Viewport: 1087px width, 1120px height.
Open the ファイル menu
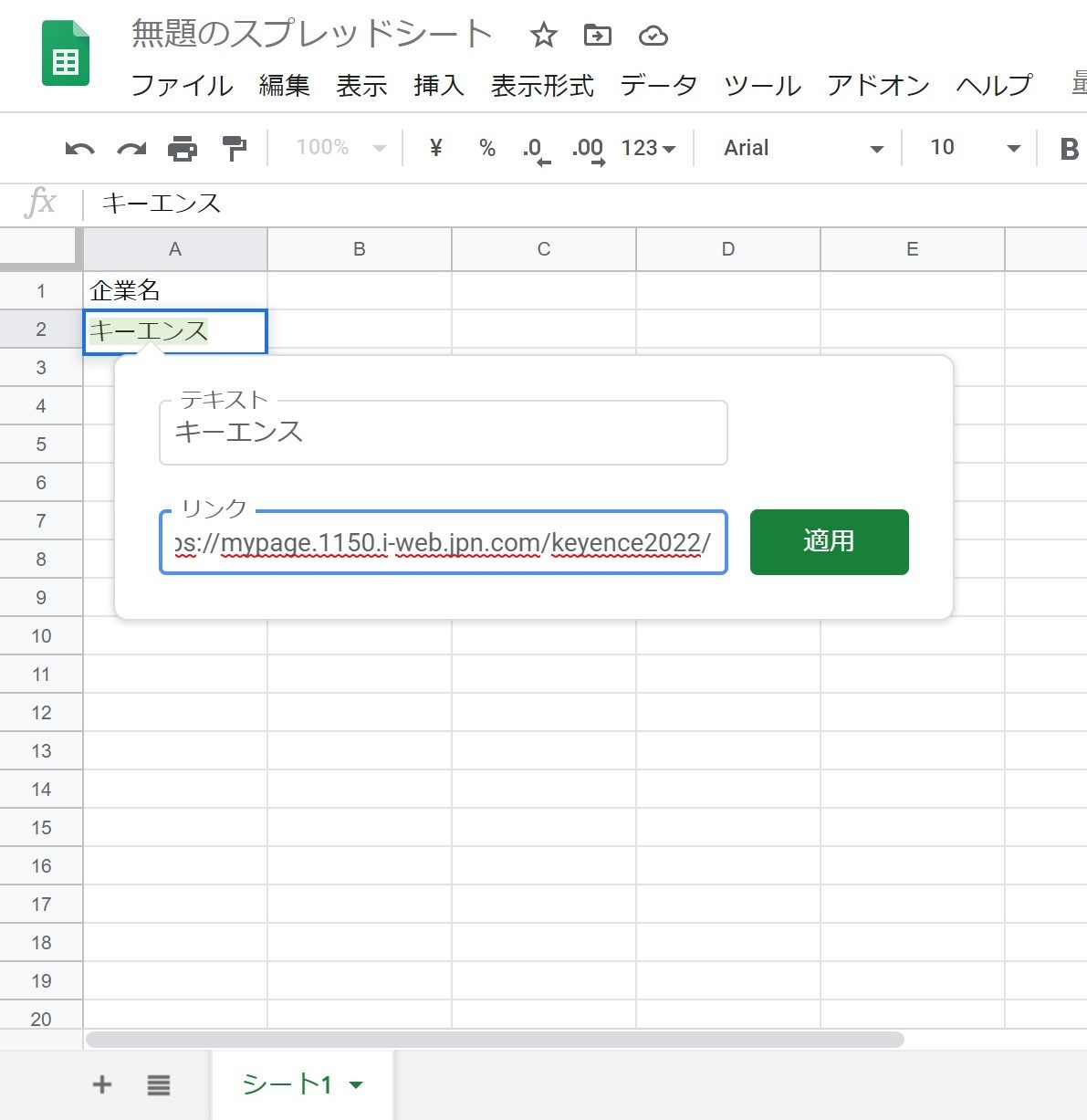[x=182, y=86]
